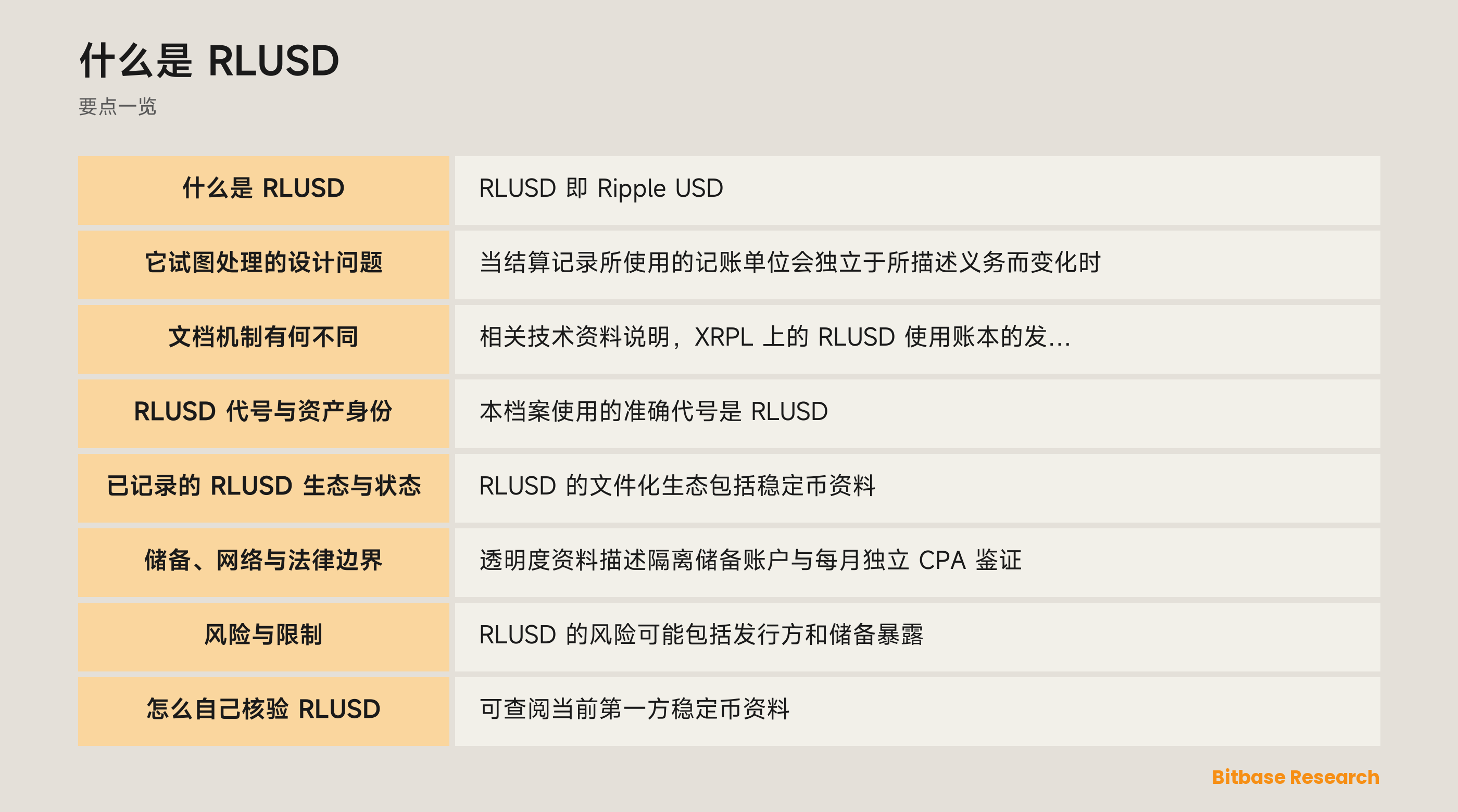Select the cell 可查阅当前第一方稳定币资料
Viewport: 1458px width, 812px height.
[x=917, y=710]
